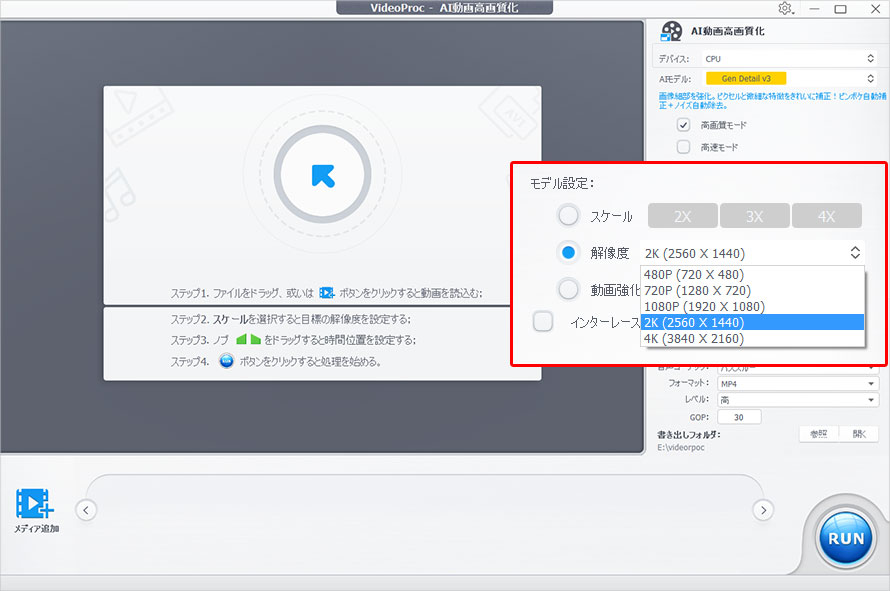The image size is (890, 591).
Task: Click the left arrow of the media tray
Action: (x=86, y=509)
